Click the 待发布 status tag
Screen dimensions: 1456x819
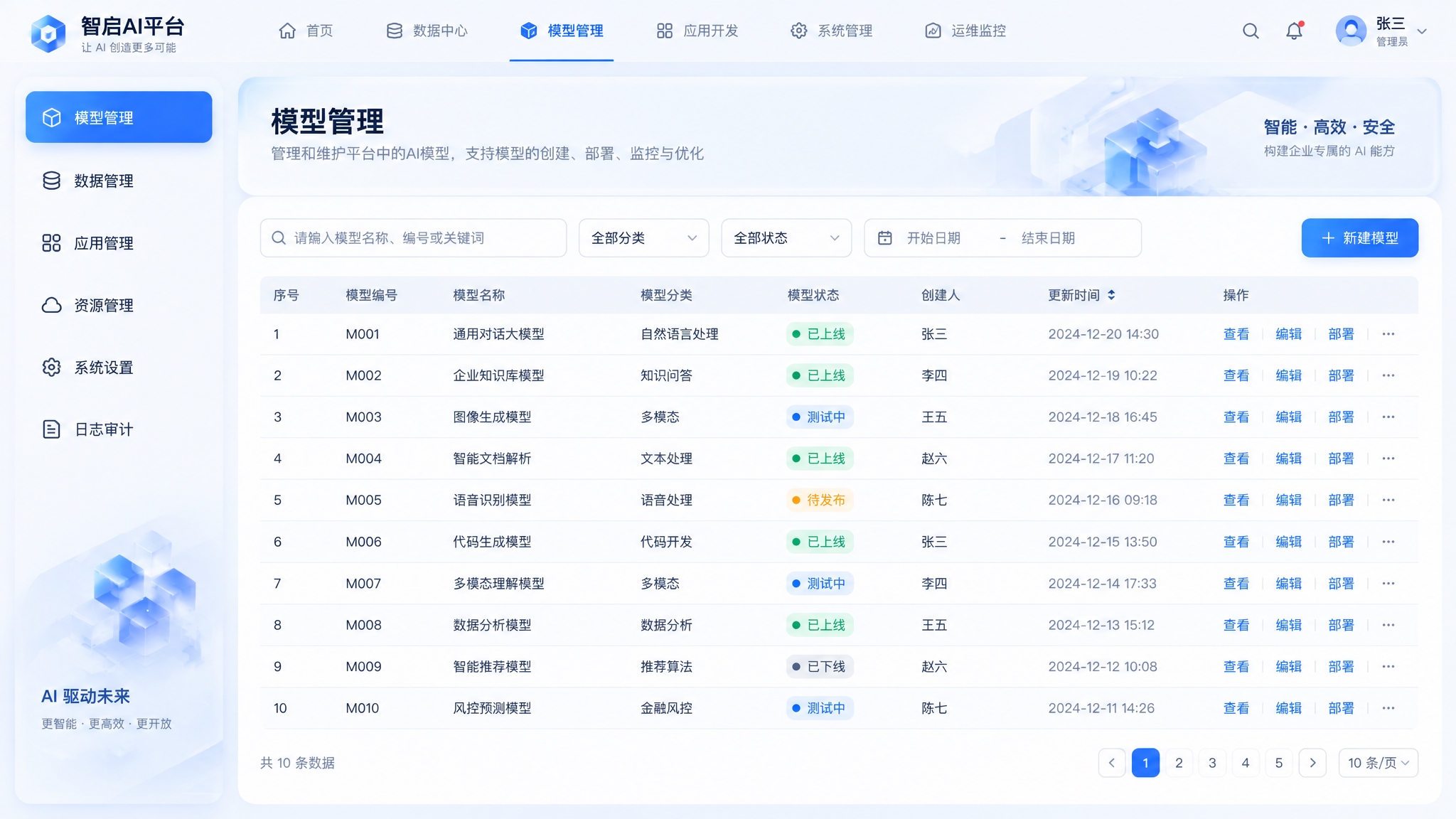tap(819, 500)
